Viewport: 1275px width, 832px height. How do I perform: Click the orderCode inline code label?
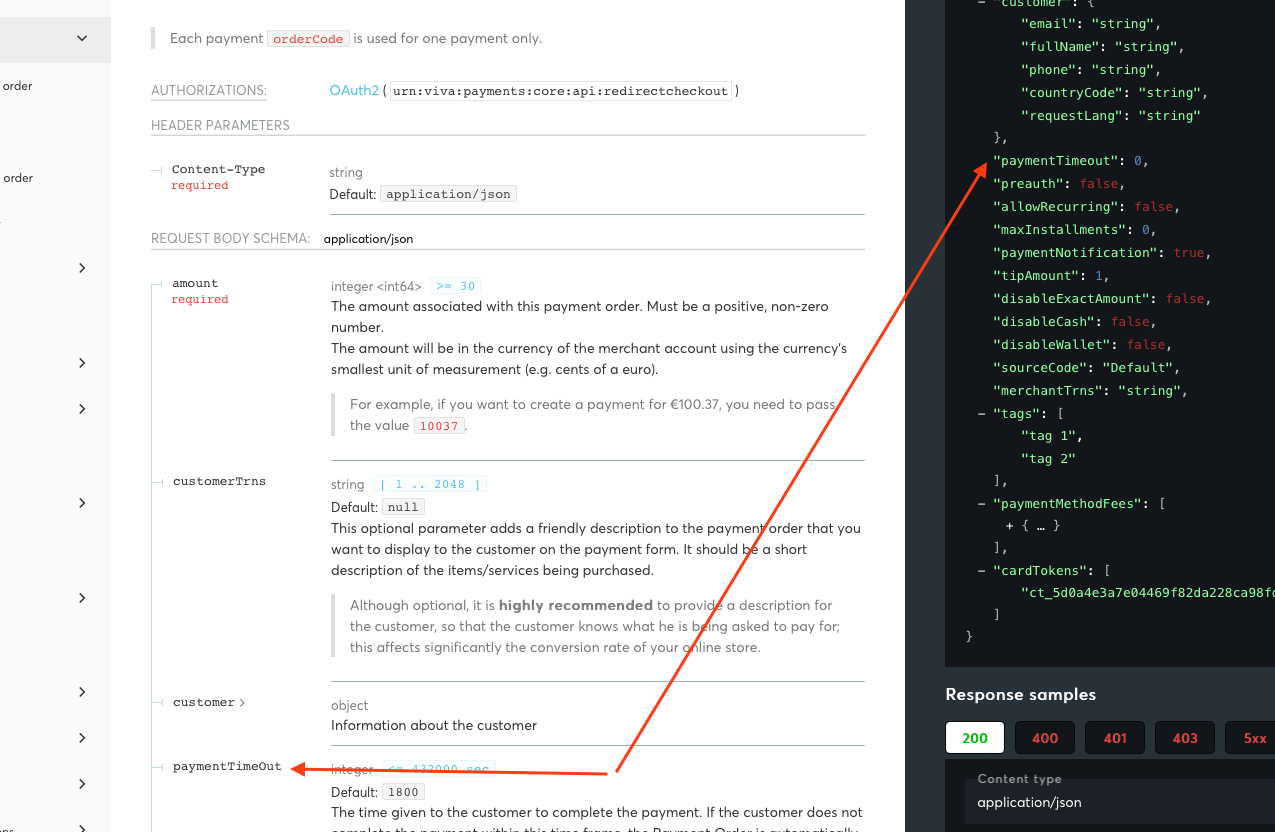click(x=307, y=39)
